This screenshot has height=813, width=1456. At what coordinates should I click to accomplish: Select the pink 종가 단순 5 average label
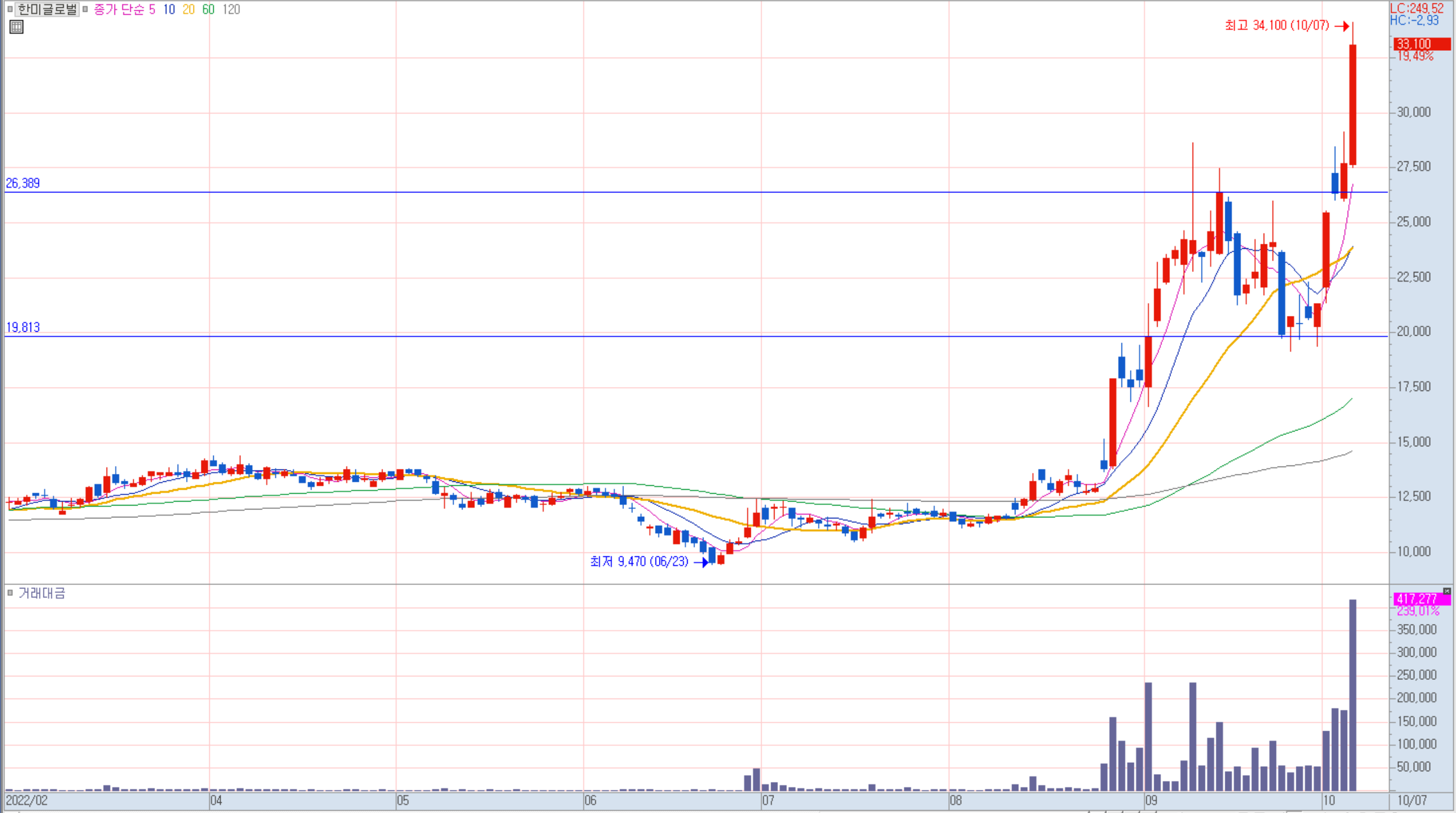pyautogui.click(x=124, y=9)
